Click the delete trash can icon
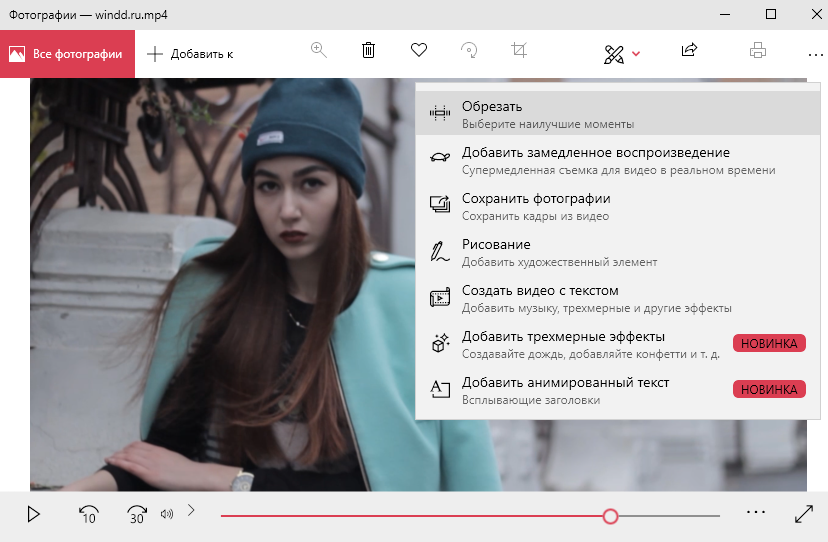Screen dimensions: 828x542 (x=368, y=50)
